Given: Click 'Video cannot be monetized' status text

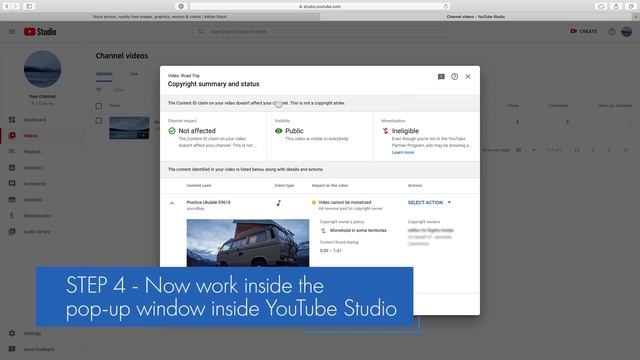Looking at the screenshot, I should pyautogui.click(x=345, y=202).
